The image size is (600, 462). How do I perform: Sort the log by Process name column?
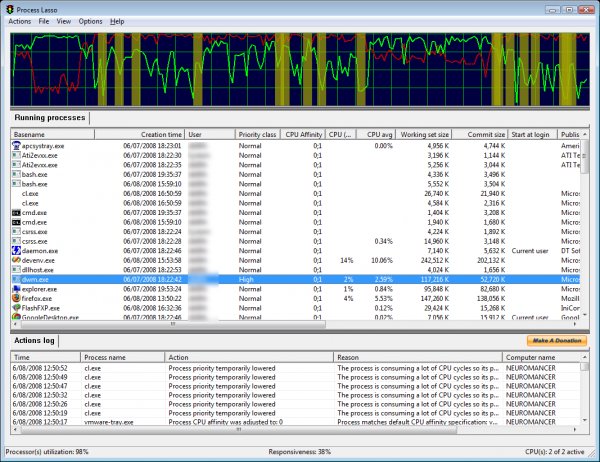click(x=124, y=357)
